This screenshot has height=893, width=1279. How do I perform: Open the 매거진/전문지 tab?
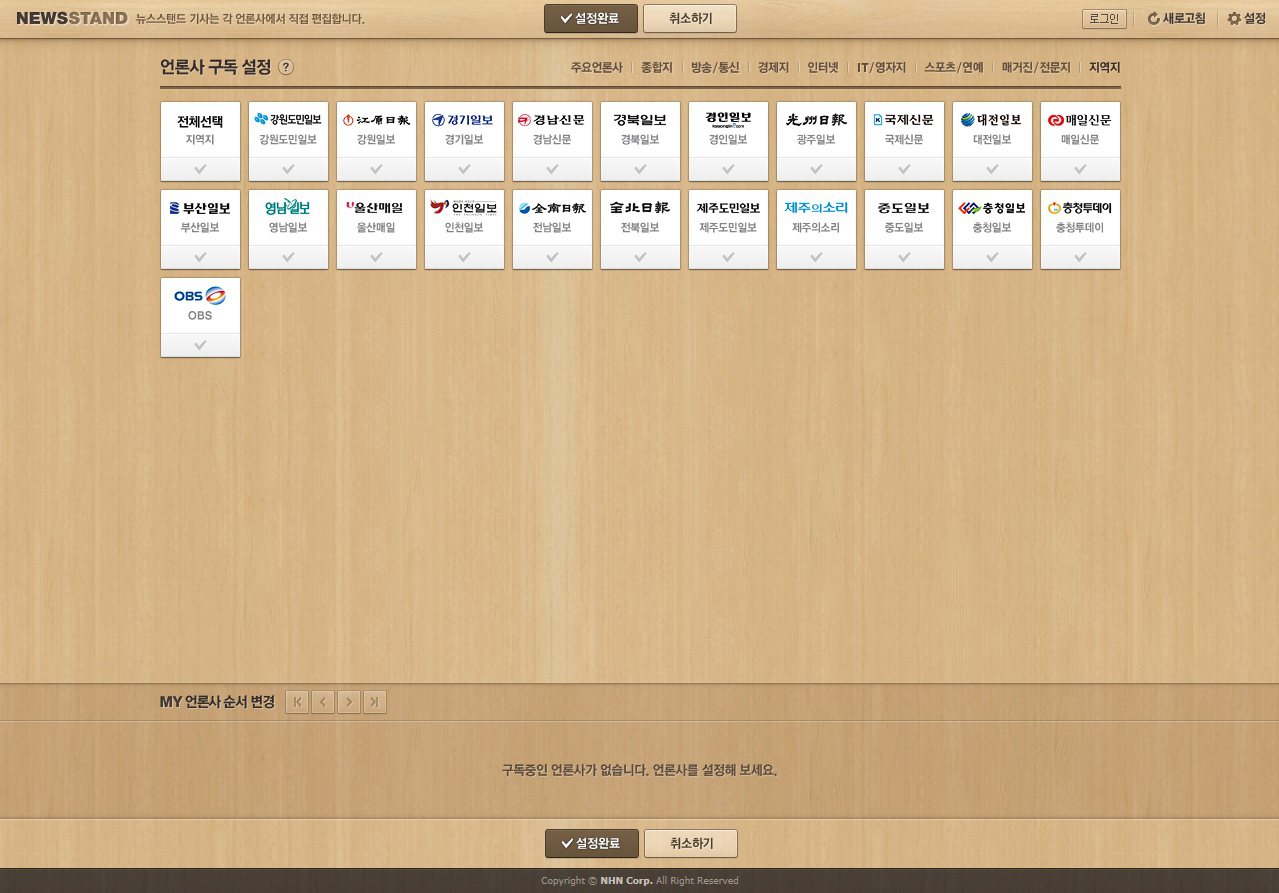[1036, 68]
